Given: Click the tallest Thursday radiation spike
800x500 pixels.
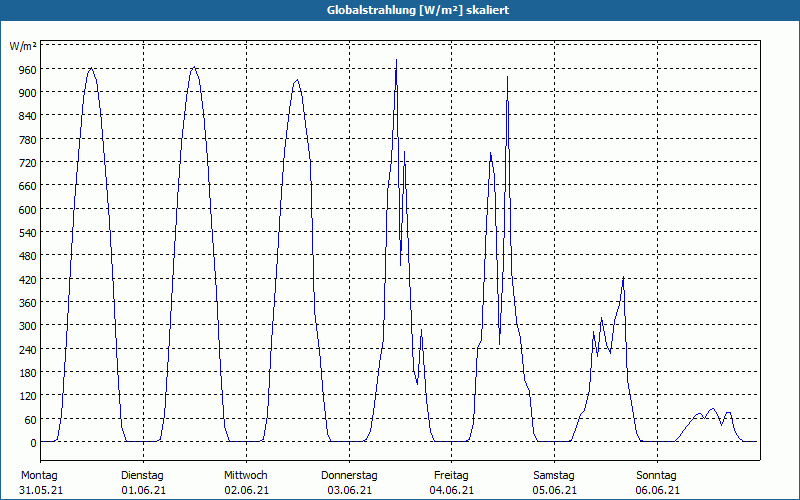Looking at the screenshot, I should tap(396, 60).
